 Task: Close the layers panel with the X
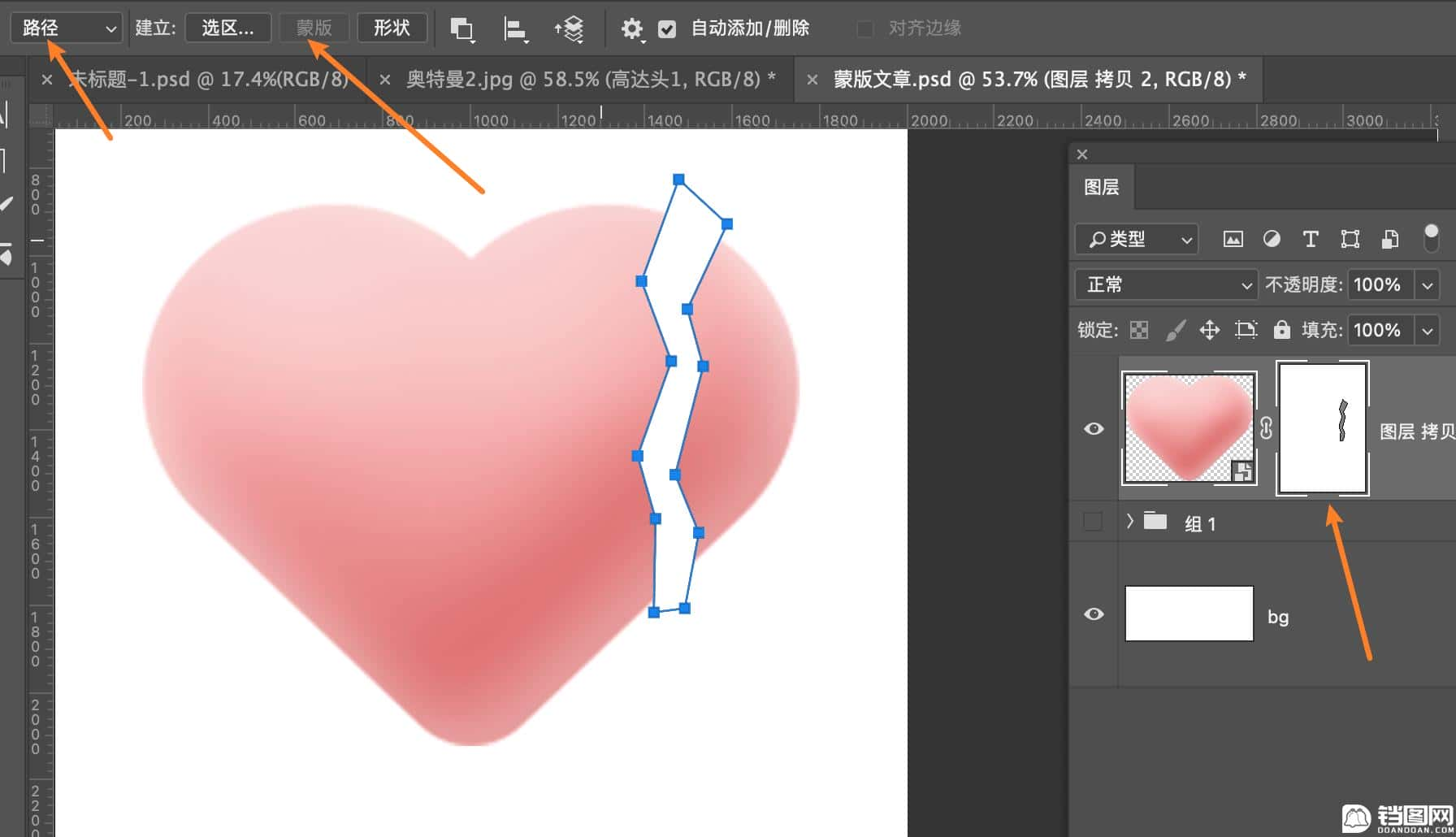click(1082, 154)
